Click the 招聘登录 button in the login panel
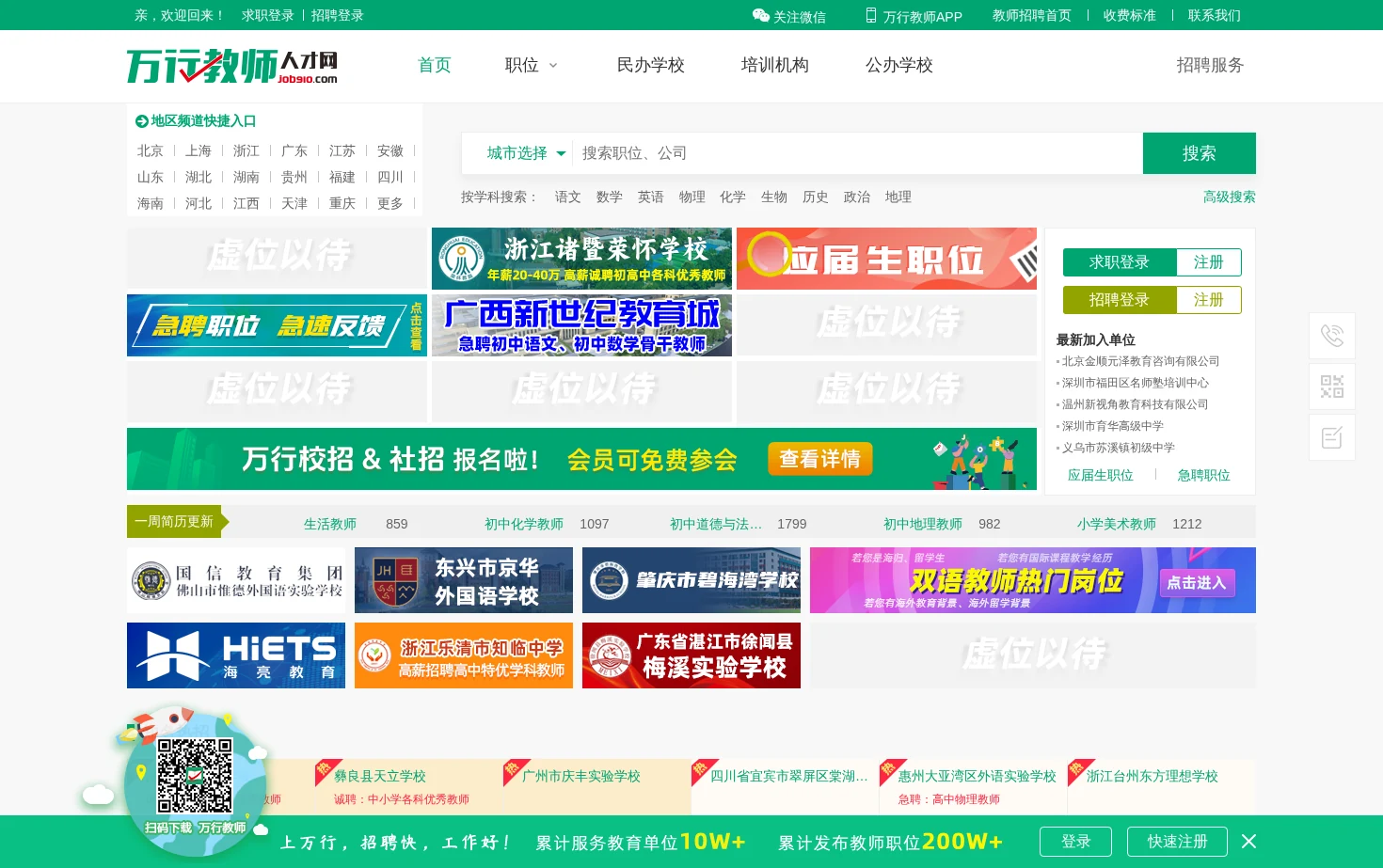 (x=1120, y=300)
